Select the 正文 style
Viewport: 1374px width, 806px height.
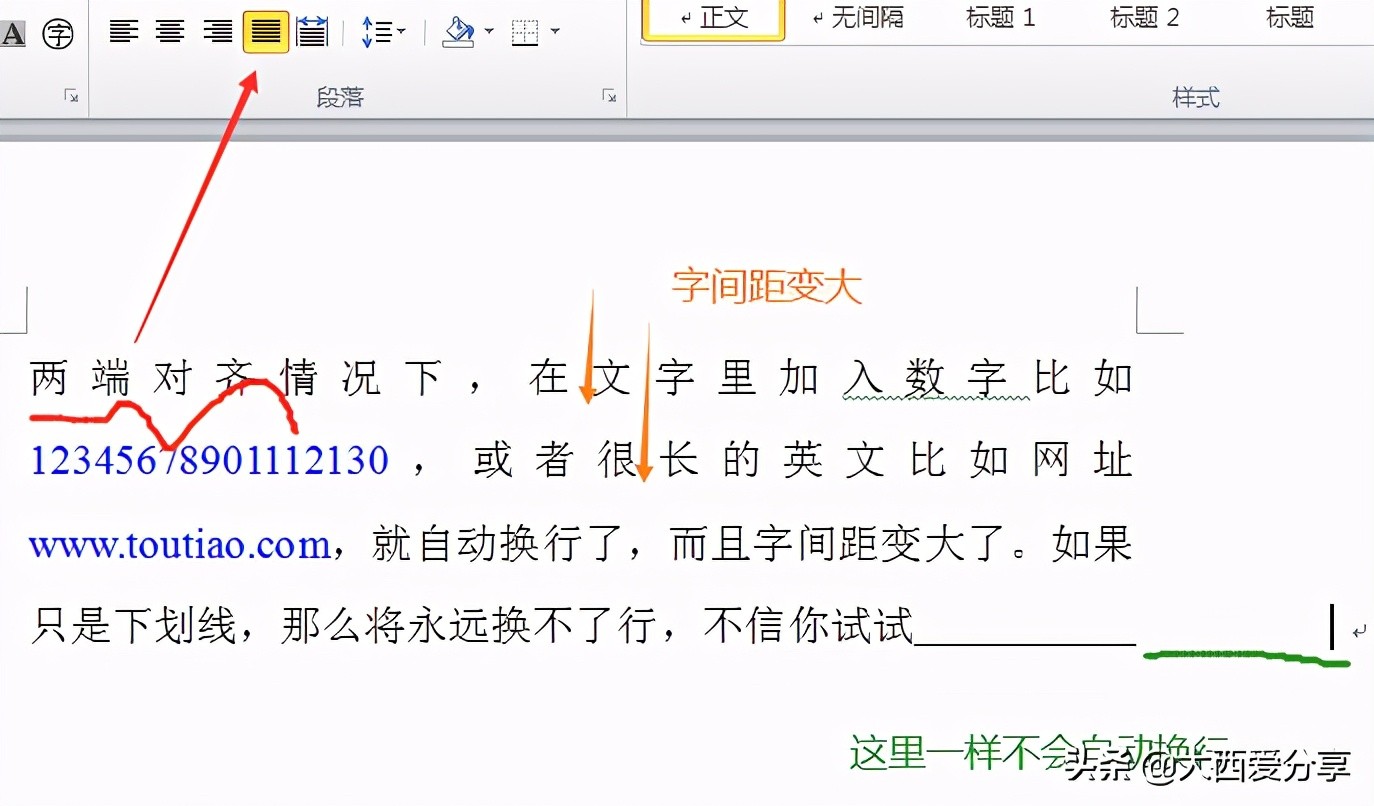tap(713, 18)
